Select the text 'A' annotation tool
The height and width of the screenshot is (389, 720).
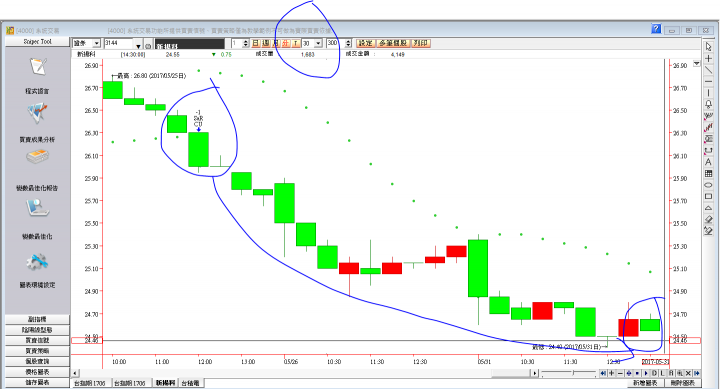pos(709,162)
